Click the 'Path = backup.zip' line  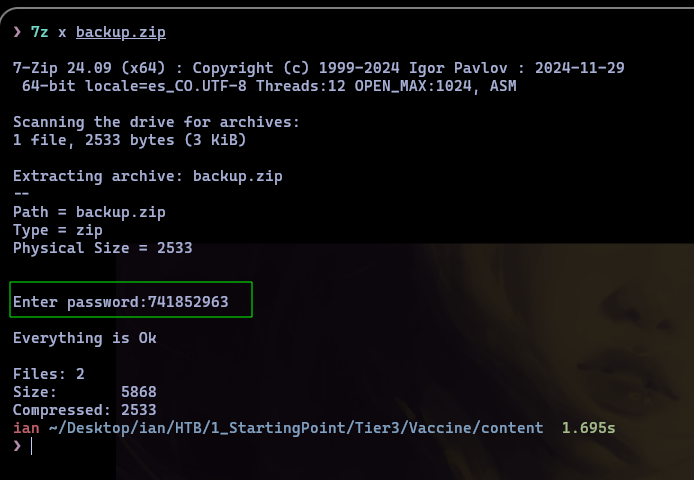pos(89,212)
